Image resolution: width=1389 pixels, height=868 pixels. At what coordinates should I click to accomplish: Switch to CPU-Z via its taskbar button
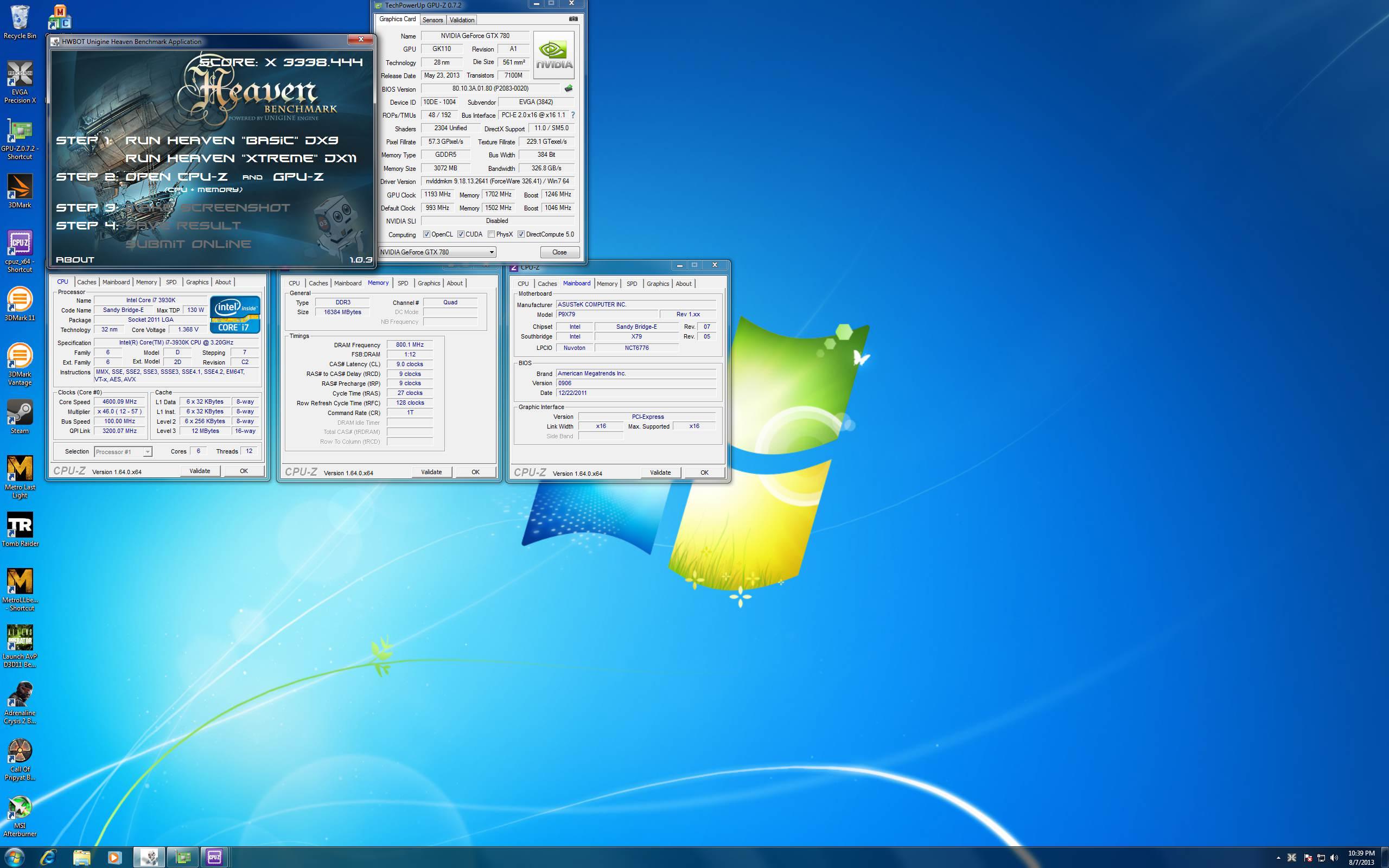215,857
